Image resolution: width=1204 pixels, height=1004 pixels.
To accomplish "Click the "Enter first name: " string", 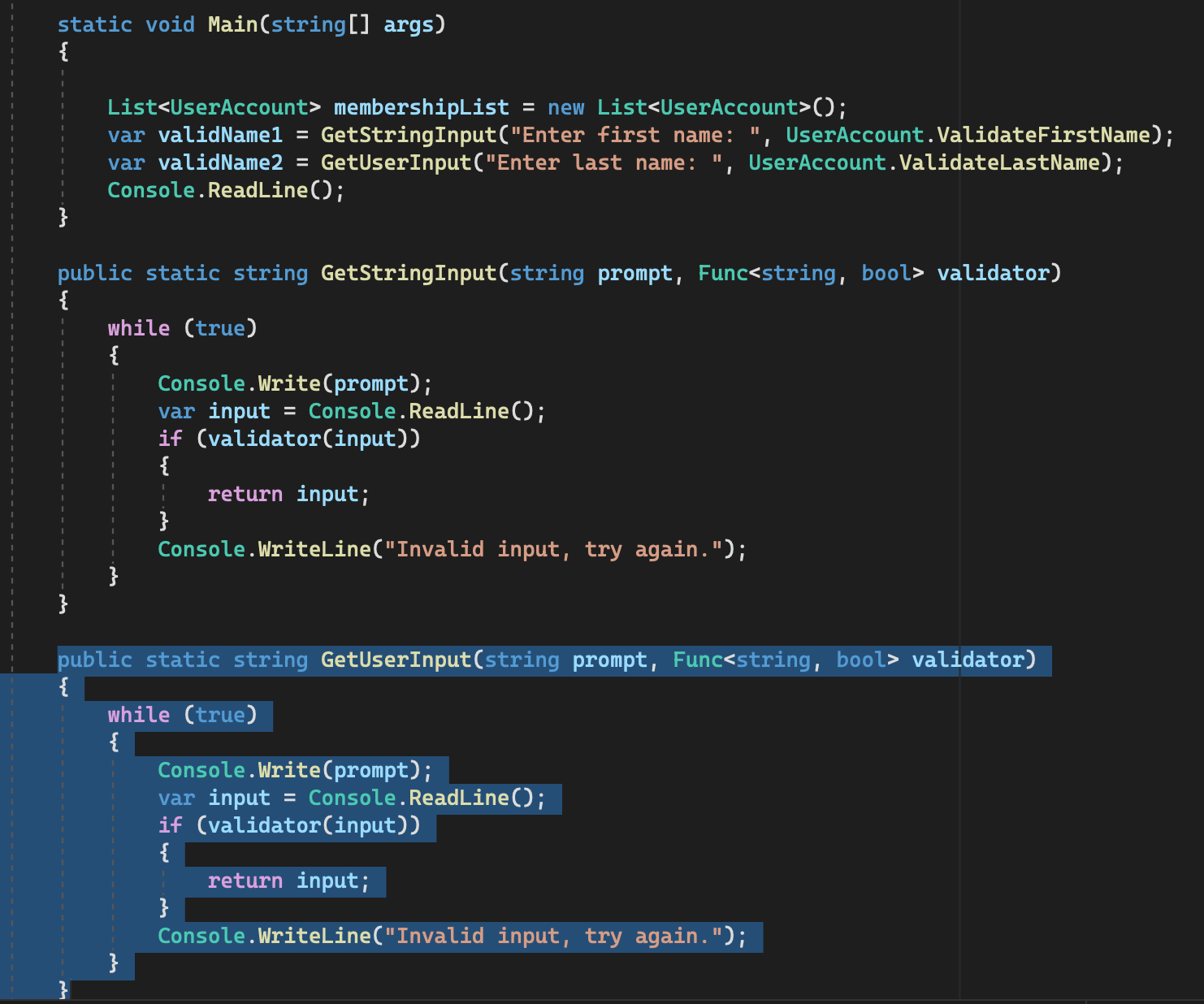I will tap(635, 135).
